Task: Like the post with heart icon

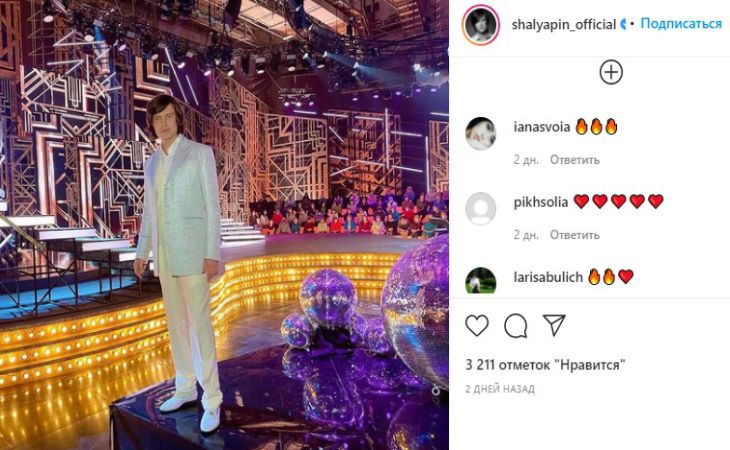Action: pyautogui.click(x=477, y=325)
